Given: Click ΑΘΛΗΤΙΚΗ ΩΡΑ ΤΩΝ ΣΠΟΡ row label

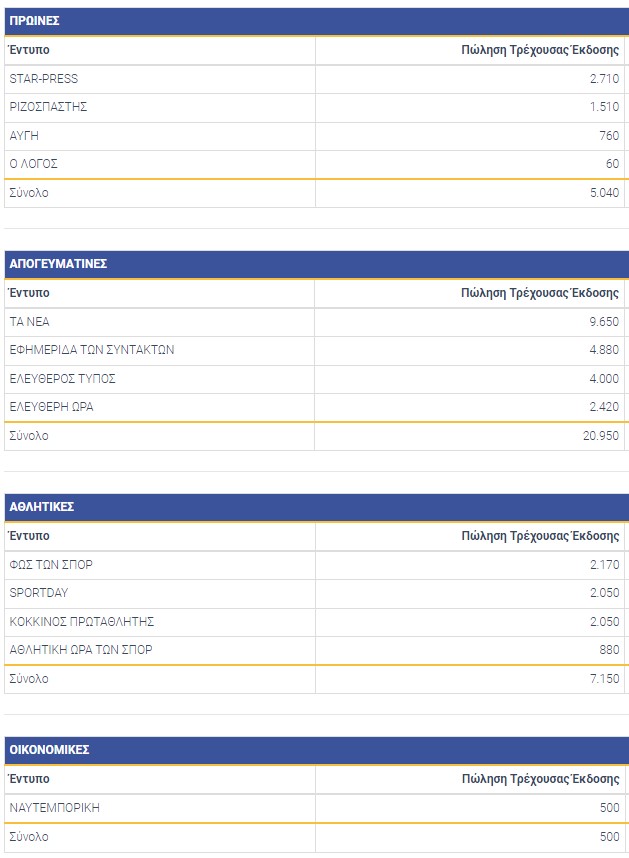Looking at the screenshot, I should tap(81, 650).
